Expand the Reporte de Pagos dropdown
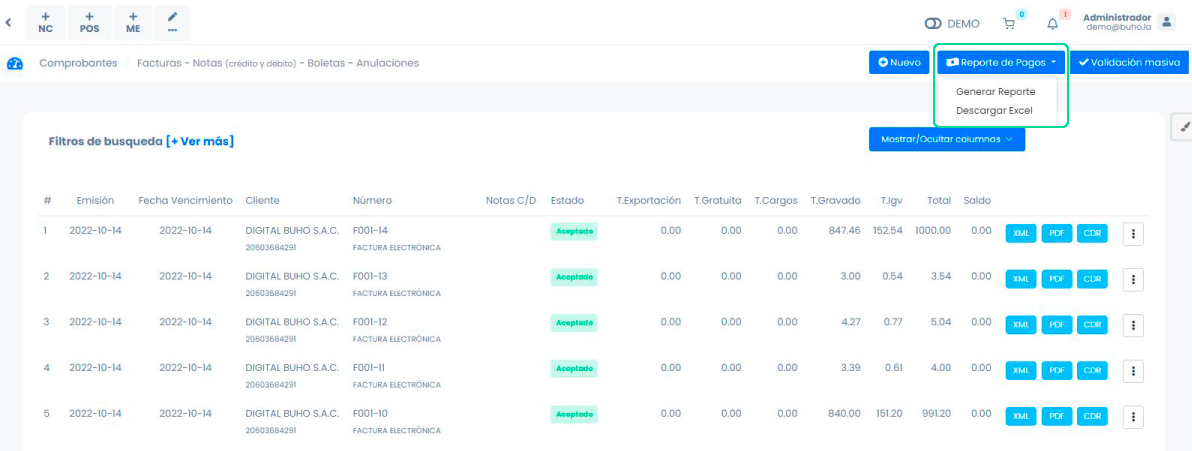Image resolution: width=1192 pixels, height=451 pixels. pyautogui.click(x=1001, y=62)
